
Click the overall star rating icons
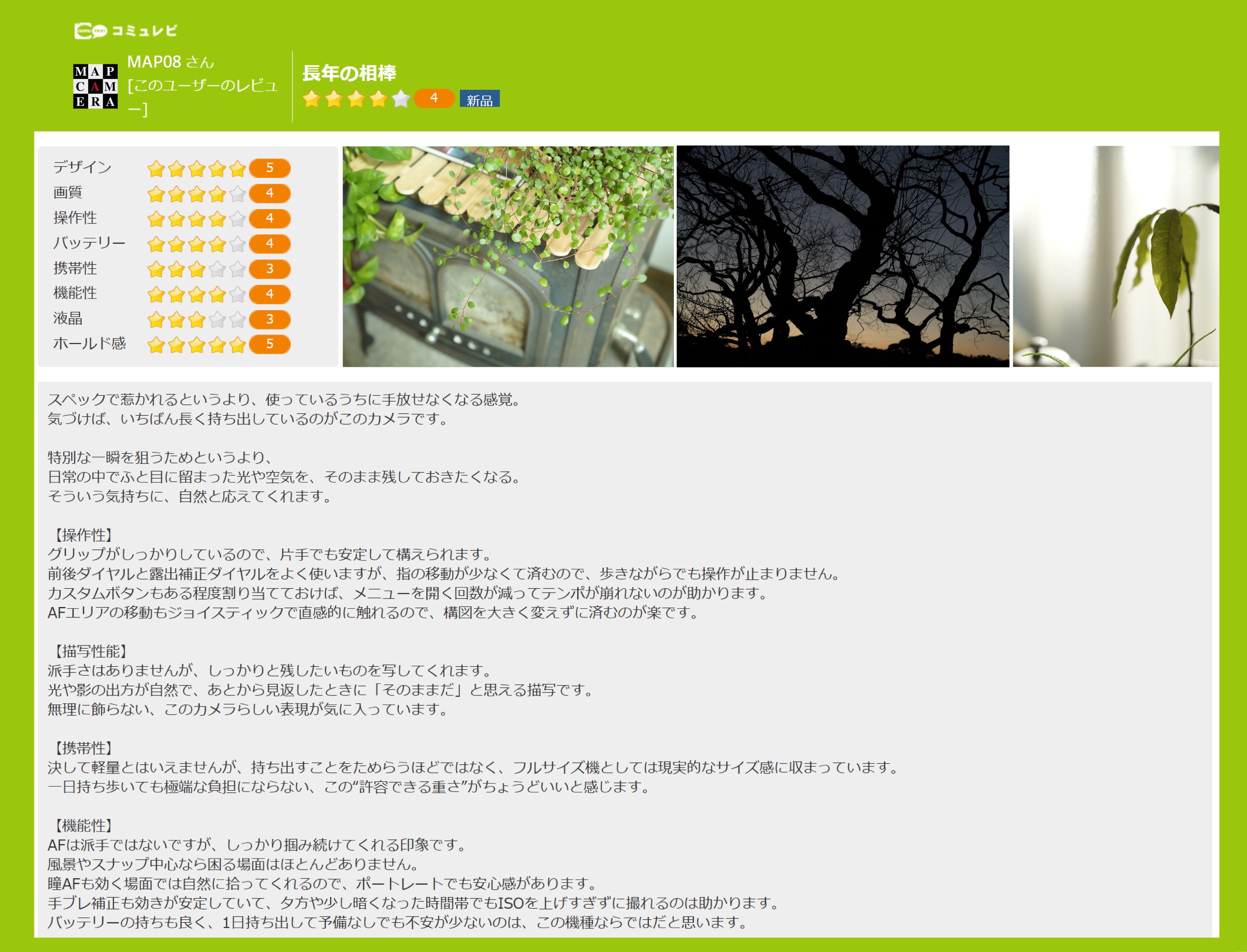356,99
